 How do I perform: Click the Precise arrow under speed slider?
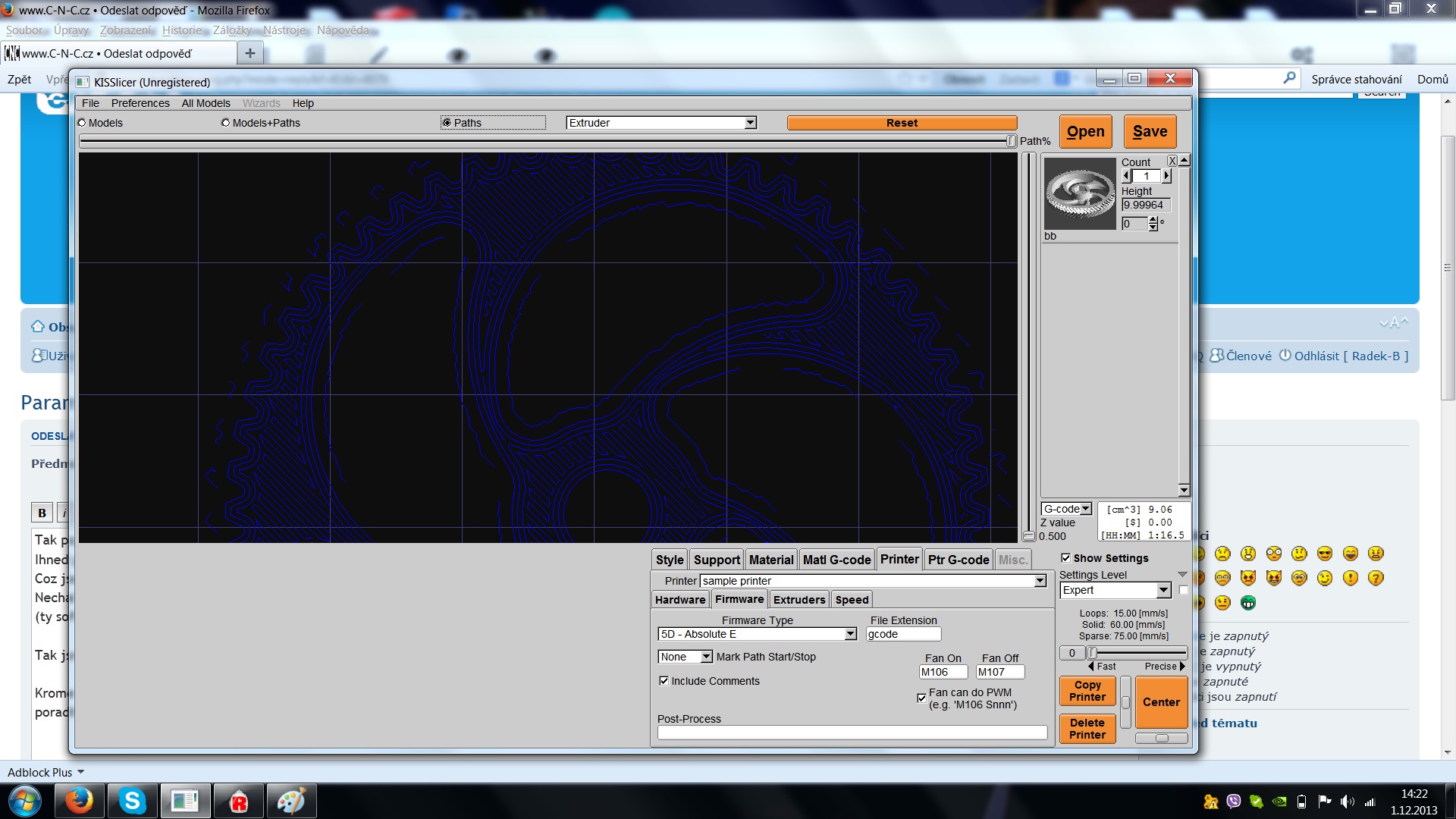point(1181,667)
